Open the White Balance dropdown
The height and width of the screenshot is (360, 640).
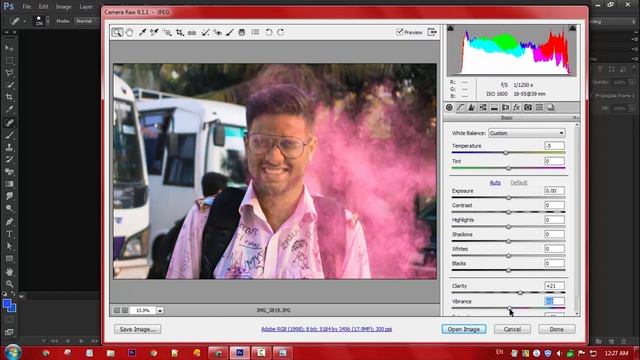527,133
